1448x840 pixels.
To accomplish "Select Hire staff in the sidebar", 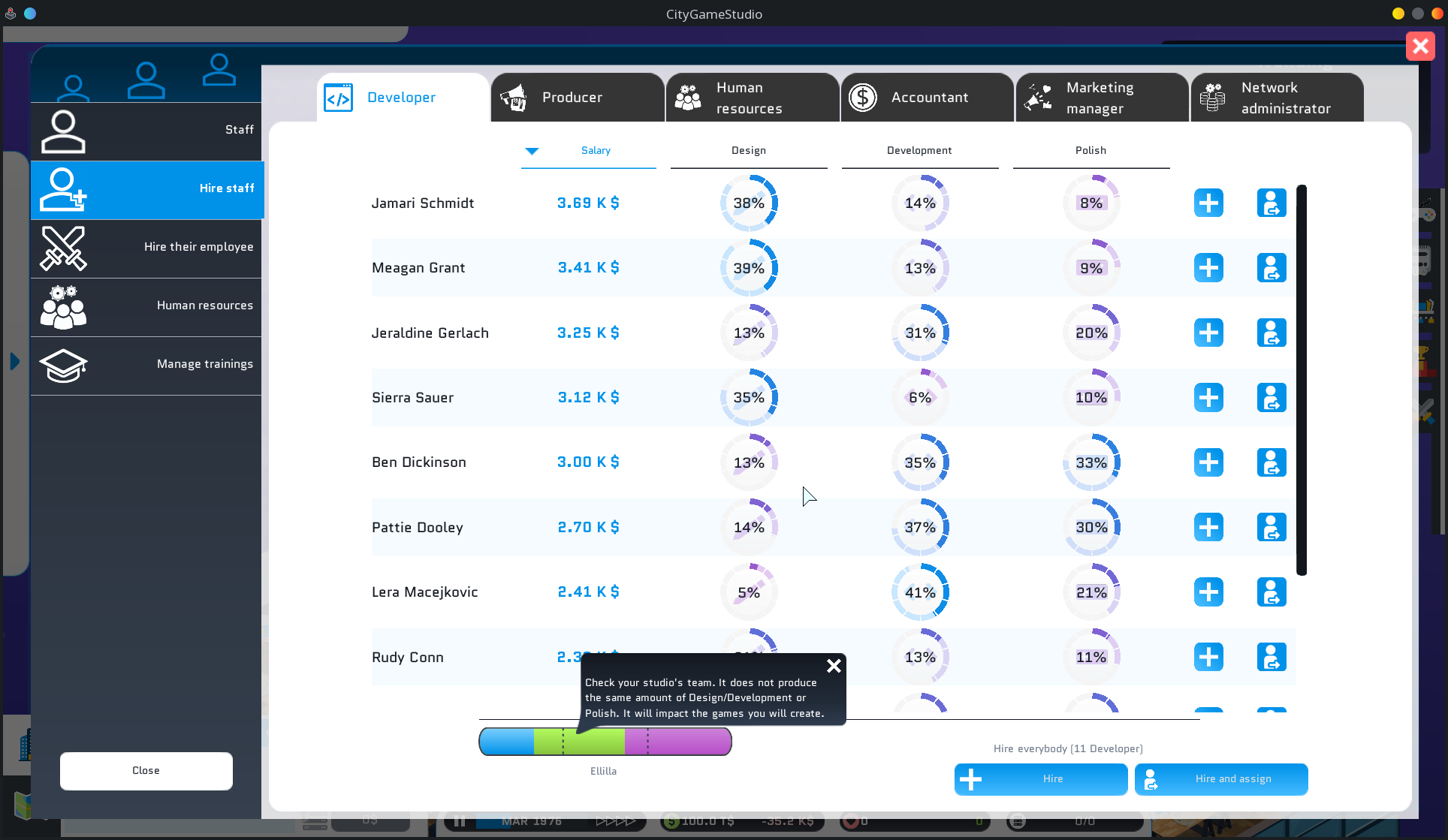I will (146, 189).
